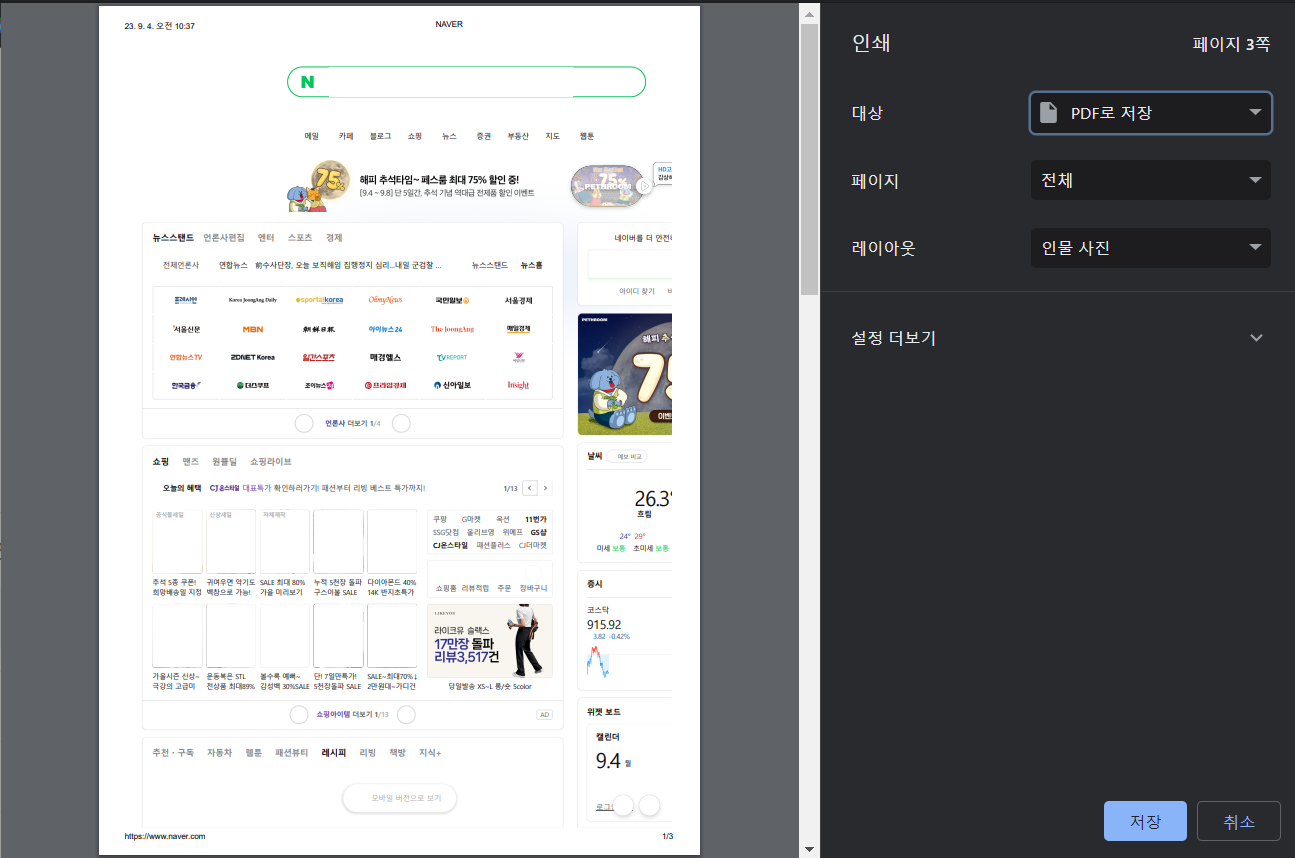Viewport: 1295px width, 858px height.
Task: Click the 라이크유 슬랙스 ad banner
Action: 490,641
